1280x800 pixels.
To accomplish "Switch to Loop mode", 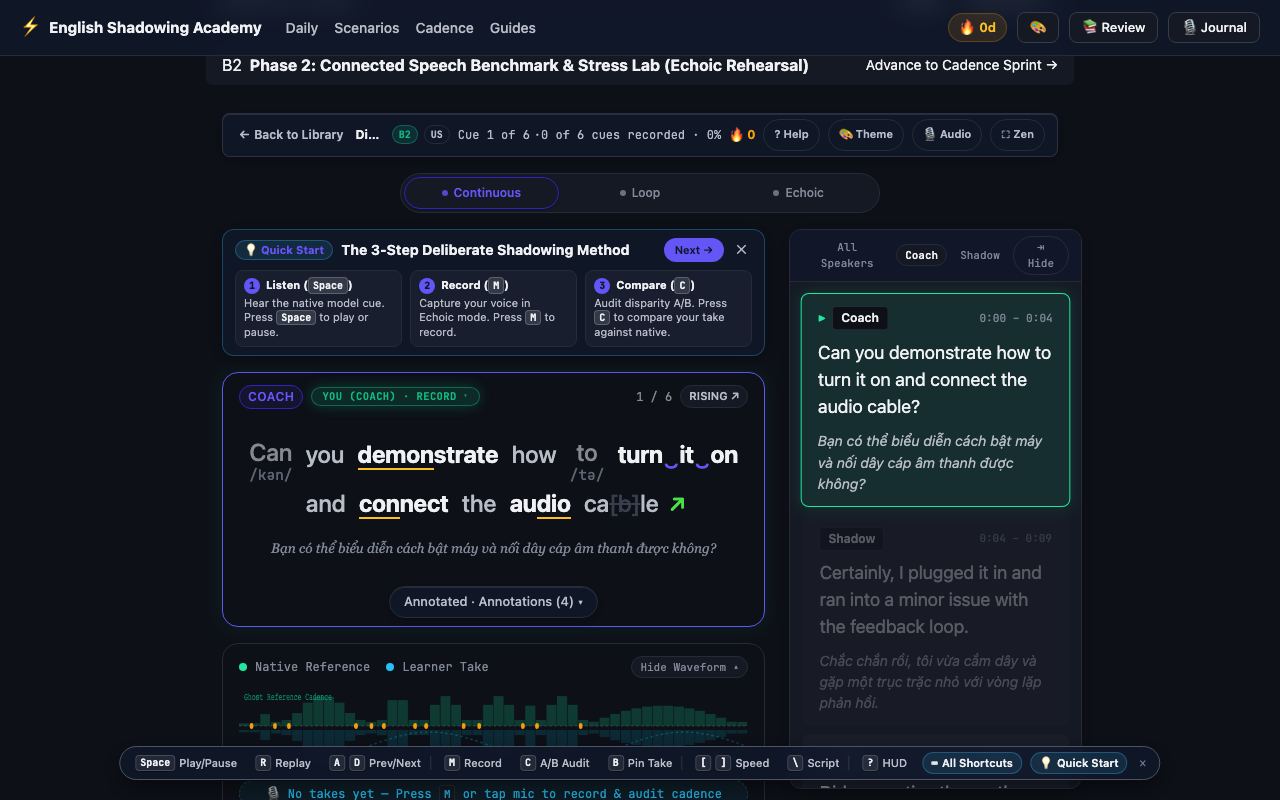I will (640, 193).
